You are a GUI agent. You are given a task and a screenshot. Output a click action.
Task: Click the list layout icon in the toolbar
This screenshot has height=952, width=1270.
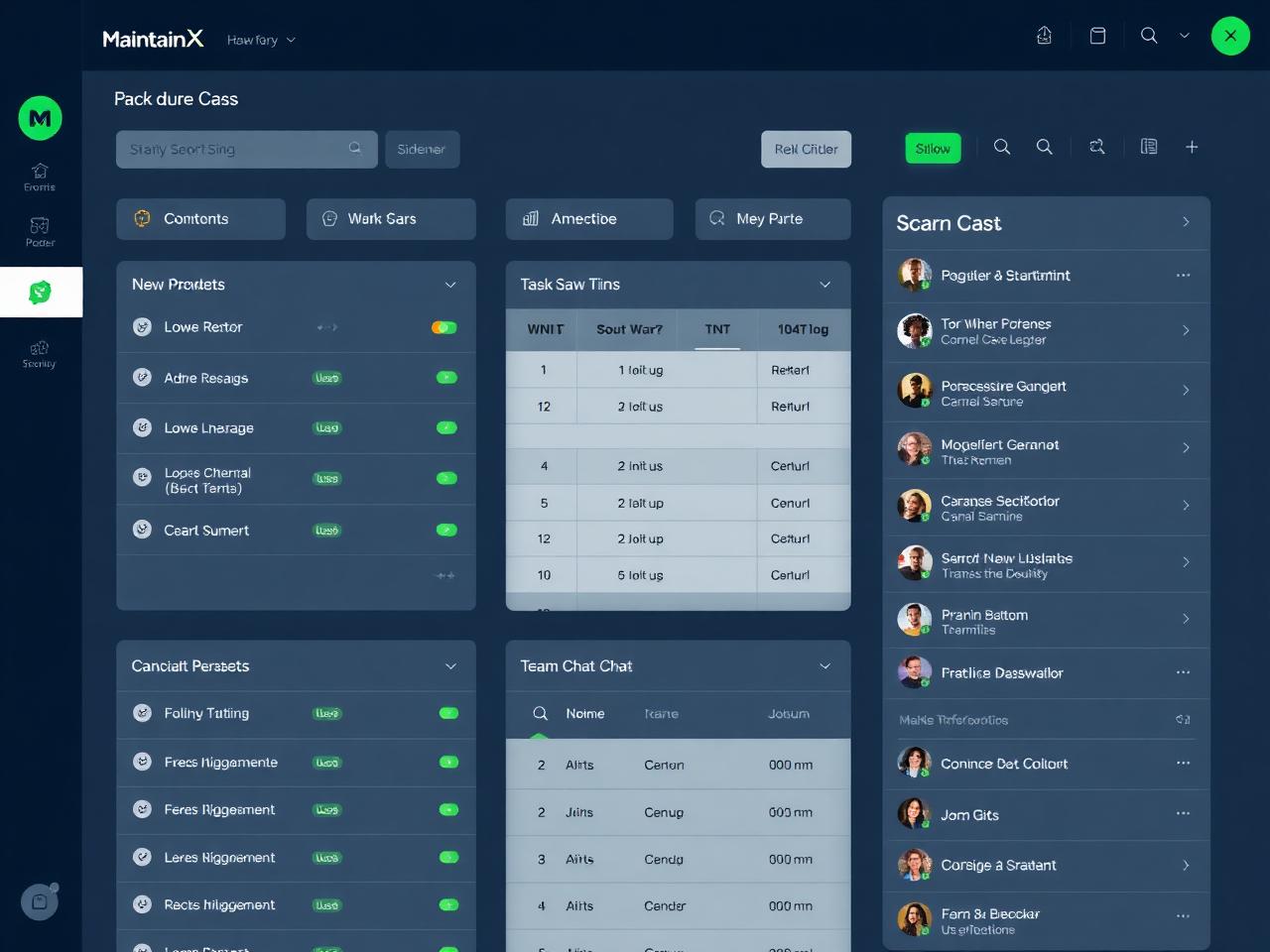pyautogui.click(x=1149, y=147)
